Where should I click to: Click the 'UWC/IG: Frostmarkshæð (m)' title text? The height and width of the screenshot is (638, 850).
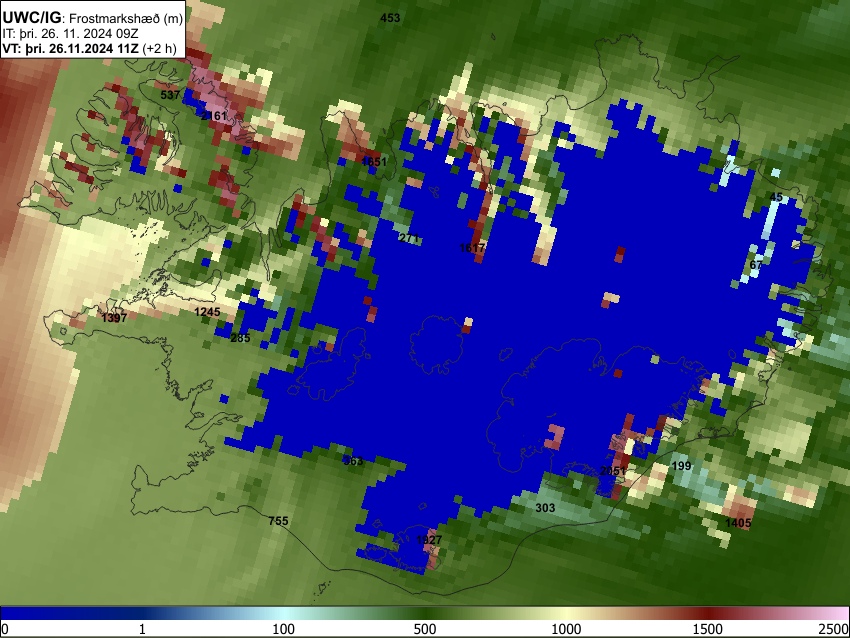coord(93,17)
